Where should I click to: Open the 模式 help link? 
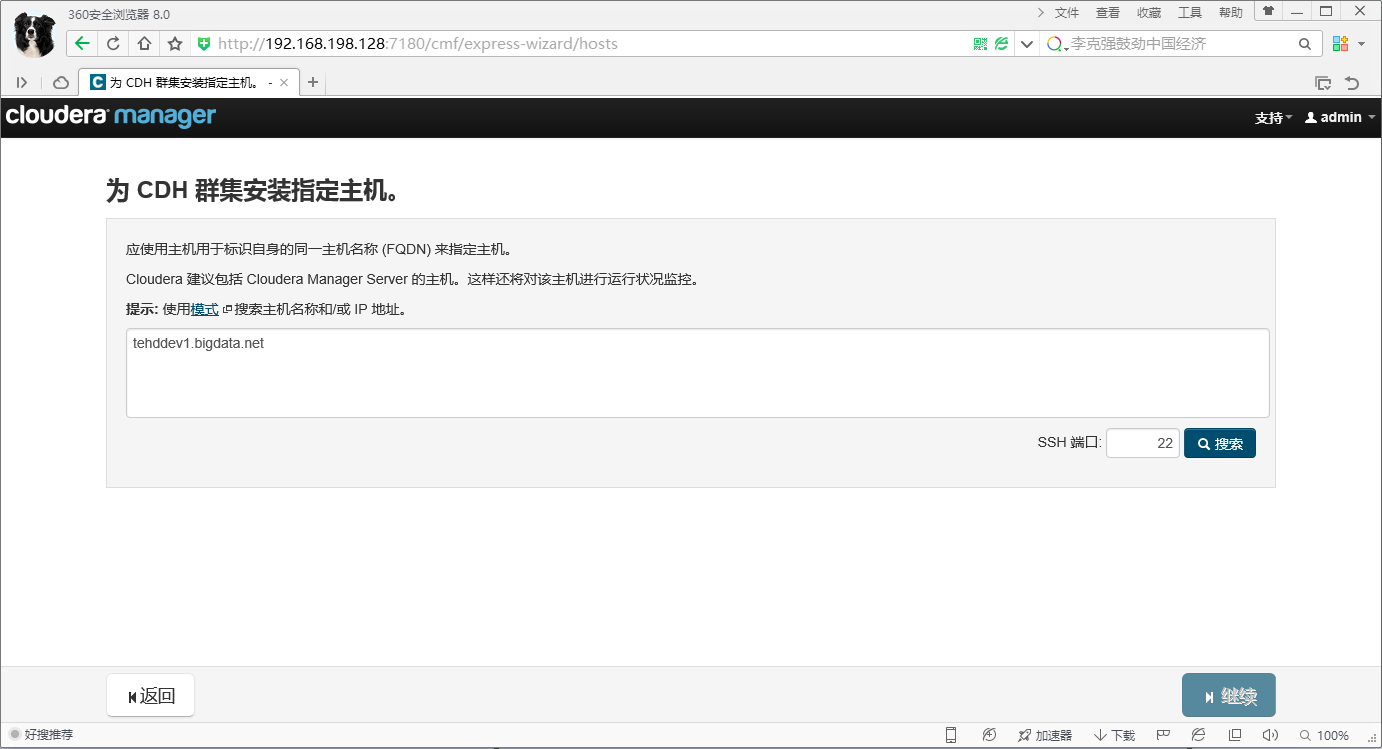[205, 309]
